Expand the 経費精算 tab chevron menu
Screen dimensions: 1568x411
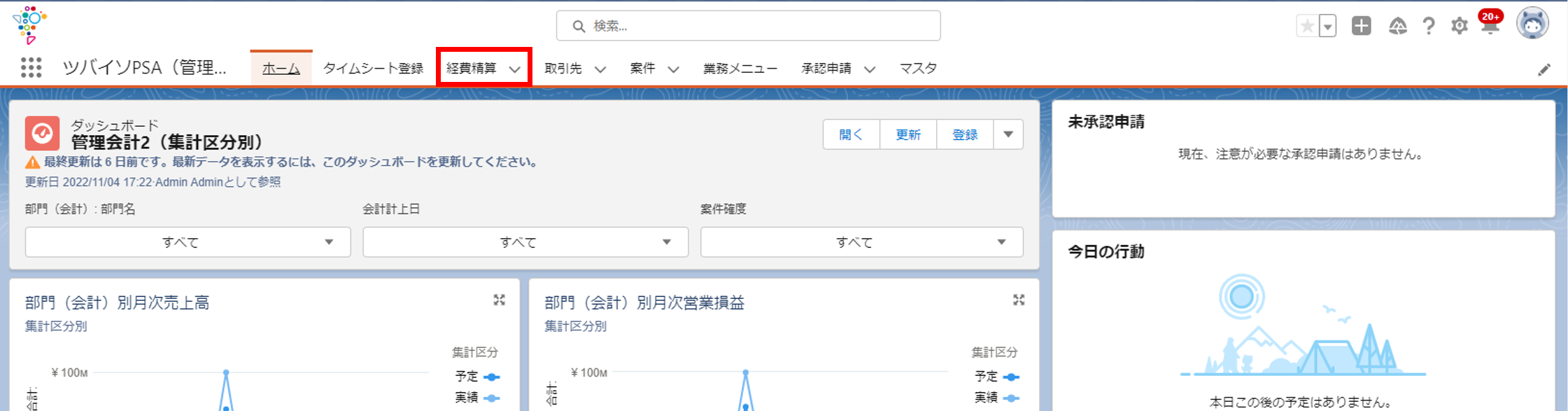pos(514,69)
